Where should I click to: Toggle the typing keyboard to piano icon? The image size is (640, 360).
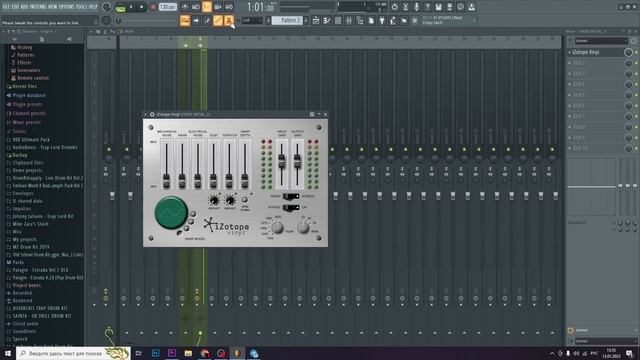184,20
